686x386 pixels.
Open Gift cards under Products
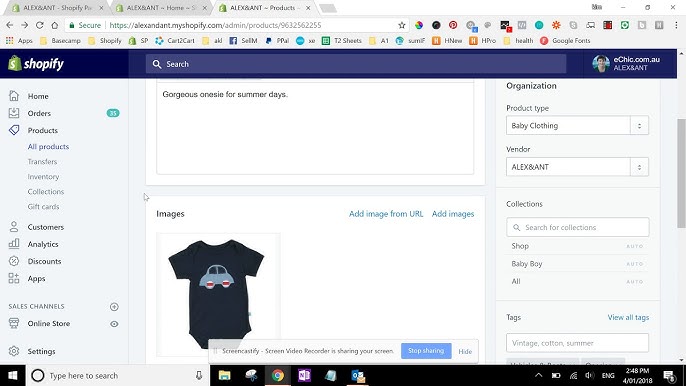[43, 207]
